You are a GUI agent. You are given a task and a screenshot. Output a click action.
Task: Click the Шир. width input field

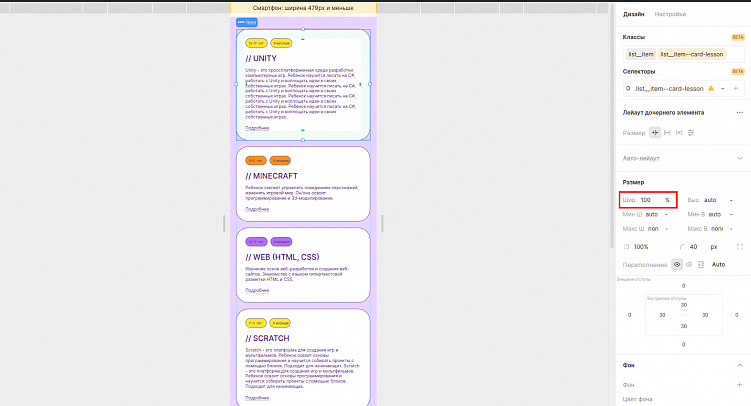(x=648, y=200)
